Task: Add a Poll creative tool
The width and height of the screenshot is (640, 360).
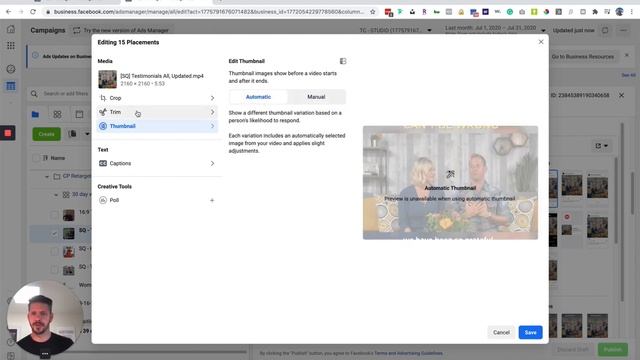Action: (x=157, y=200)
